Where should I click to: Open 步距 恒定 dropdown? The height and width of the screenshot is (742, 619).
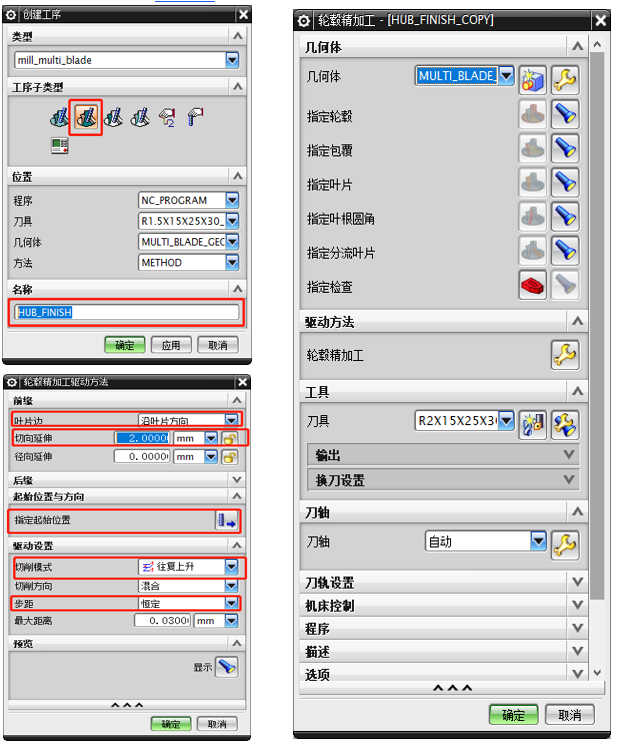point(231,603)
